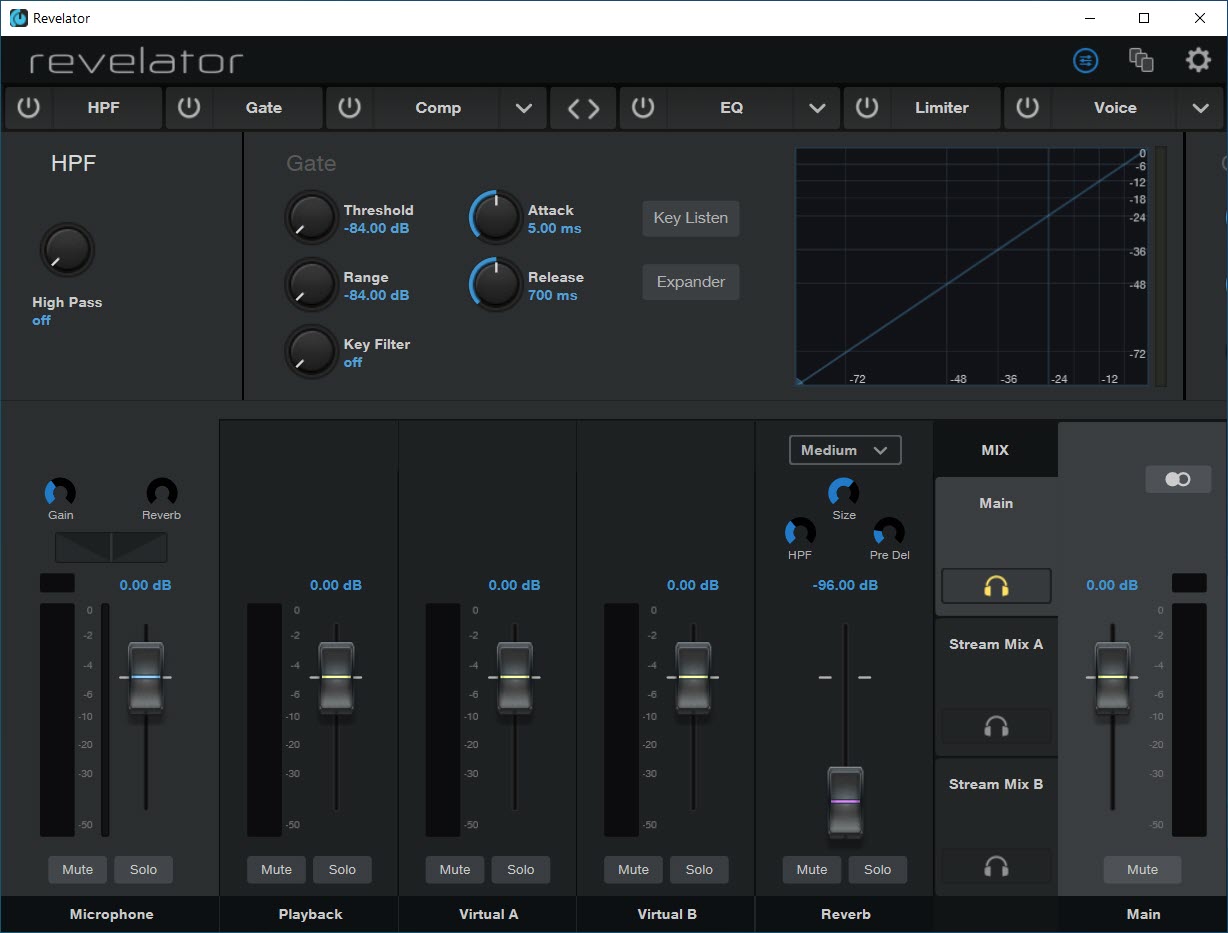1228x933 pixels.
Task: Click the Gate Attack knob
Action: 496,217
